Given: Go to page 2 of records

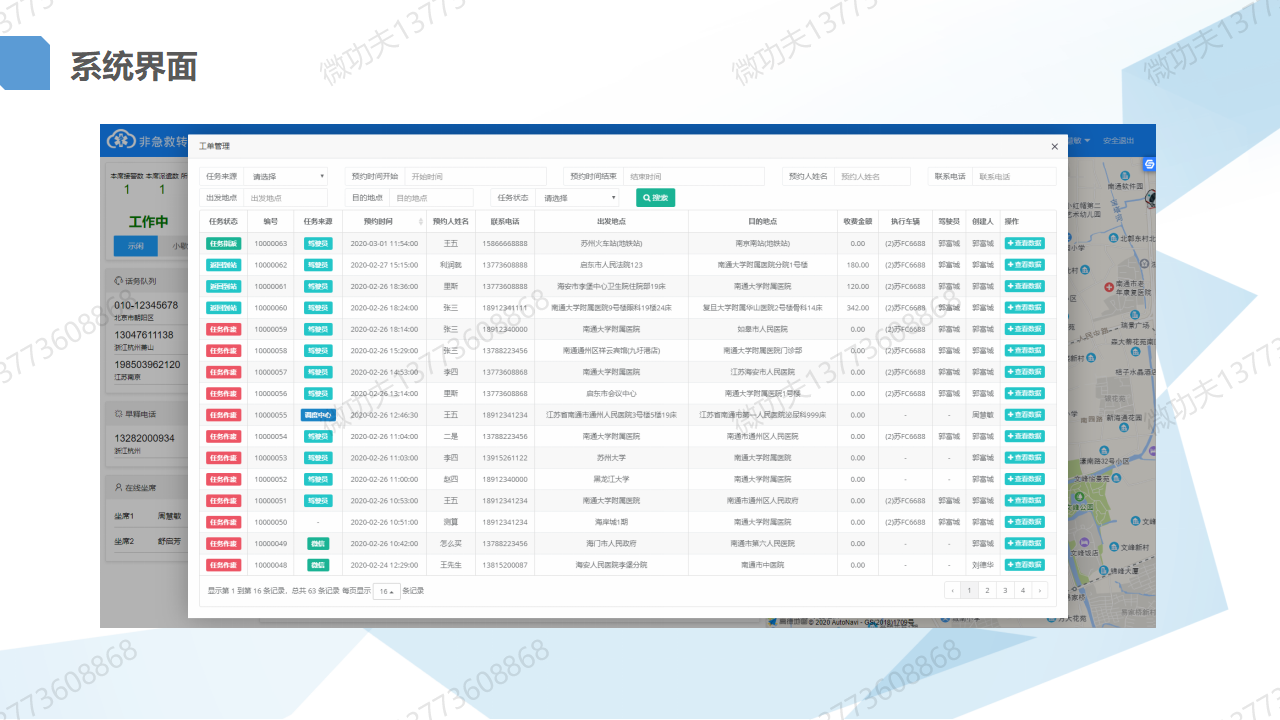Looking at the screenshot, I should (x=986, y=591).
